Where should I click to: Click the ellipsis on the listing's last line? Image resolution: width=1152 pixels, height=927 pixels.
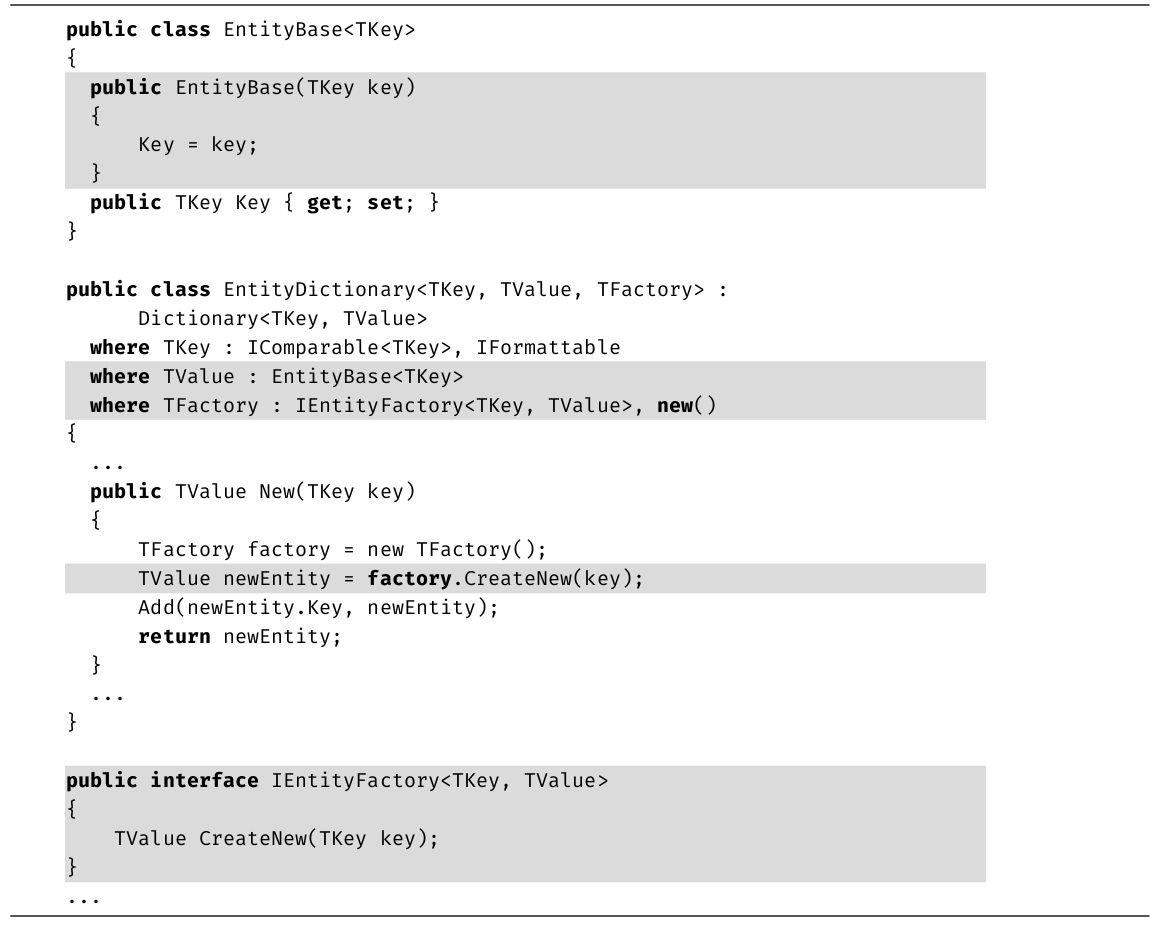click(83, 897)
